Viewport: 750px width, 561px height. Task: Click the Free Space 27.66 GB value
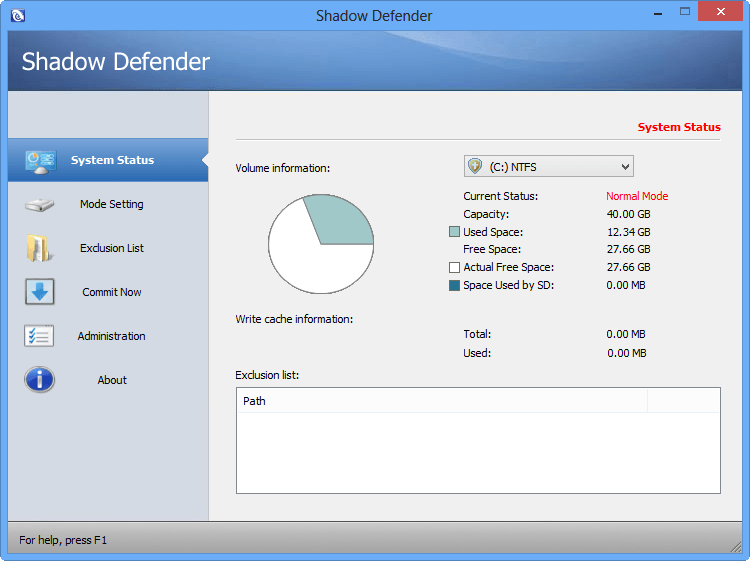click(x=629, y=249)
